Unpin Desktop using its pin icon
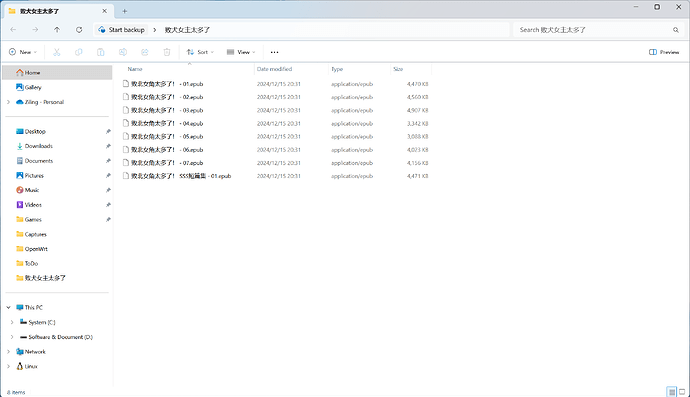This screenshot has height=397, width=690. click(x=108, y=132)
